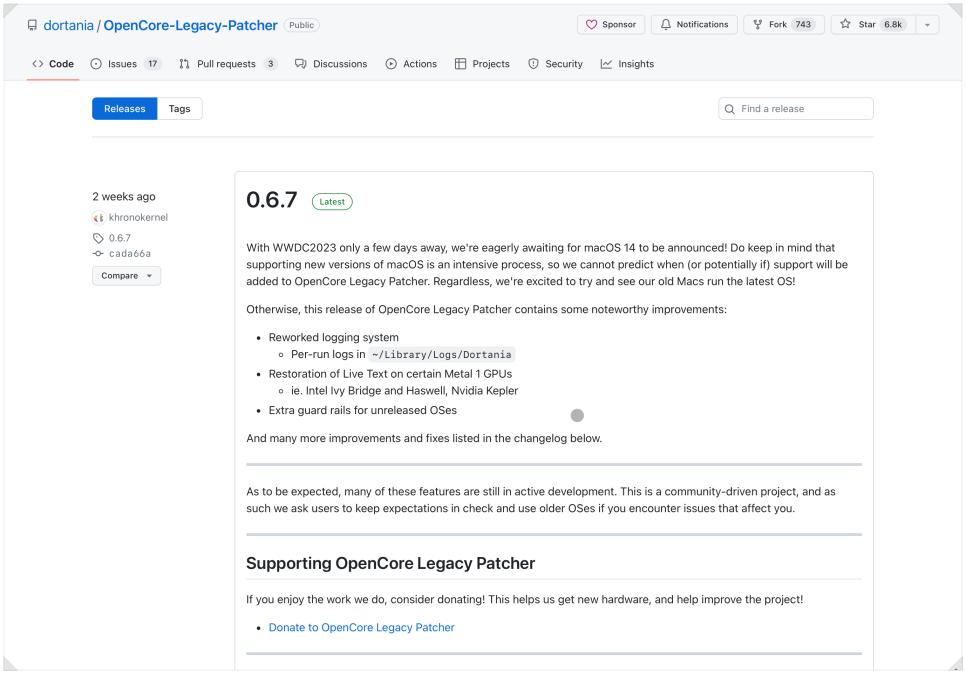Click the Actions play icon
The width and height of the screenshot is (966, 674).
[391, 64]
